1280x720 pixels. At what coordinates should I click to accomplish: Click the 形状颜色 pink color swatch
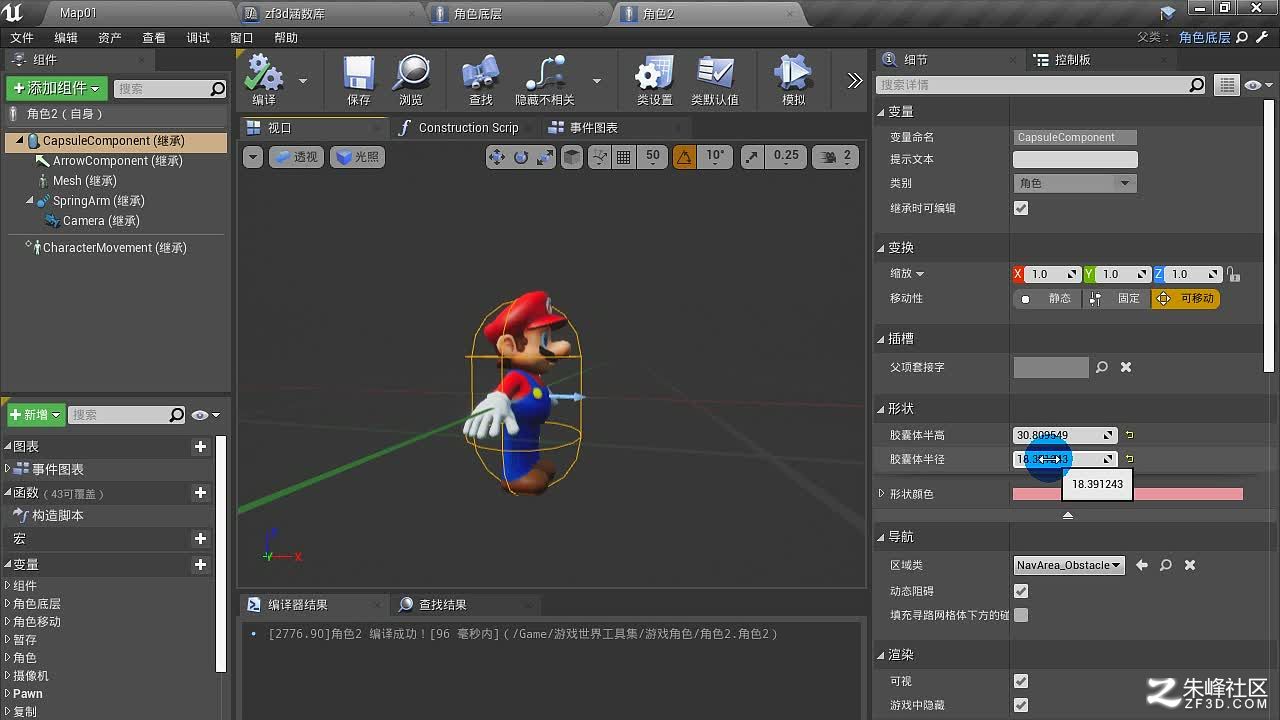[1128, 494]
